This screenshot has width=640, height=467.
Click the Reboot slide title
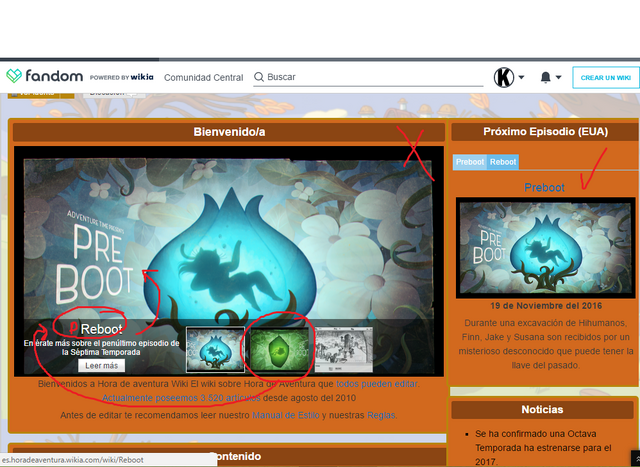(x=102, y=329)
